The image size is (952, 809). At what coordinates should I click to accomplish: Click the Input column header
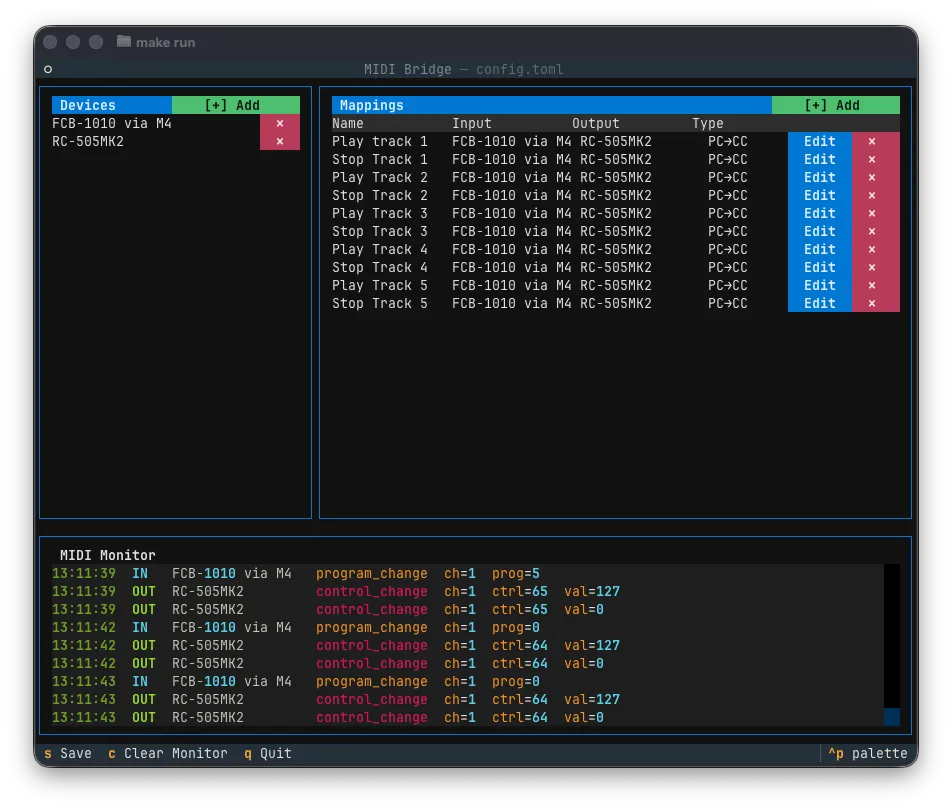pyautogui.click(x=472, y=123)
